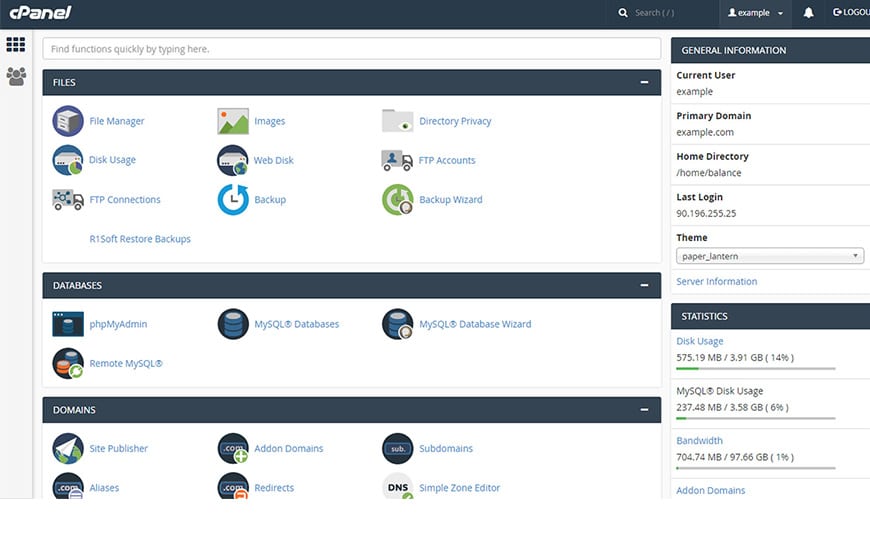
Task: Click the Disk Usage icon
Action: coord(68,160)
